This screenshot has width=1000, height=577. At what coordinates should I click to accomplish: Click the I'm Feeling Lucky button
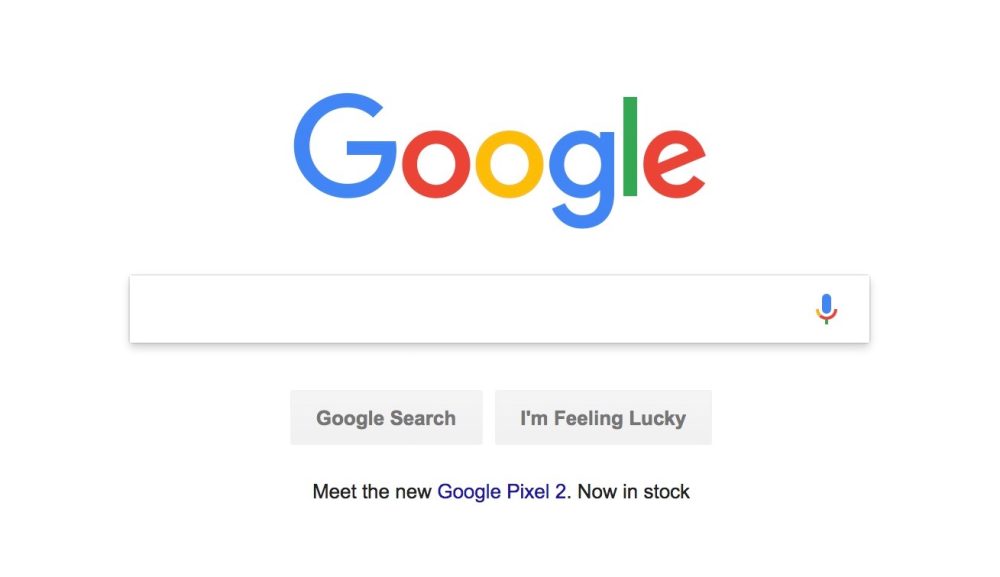603,418
